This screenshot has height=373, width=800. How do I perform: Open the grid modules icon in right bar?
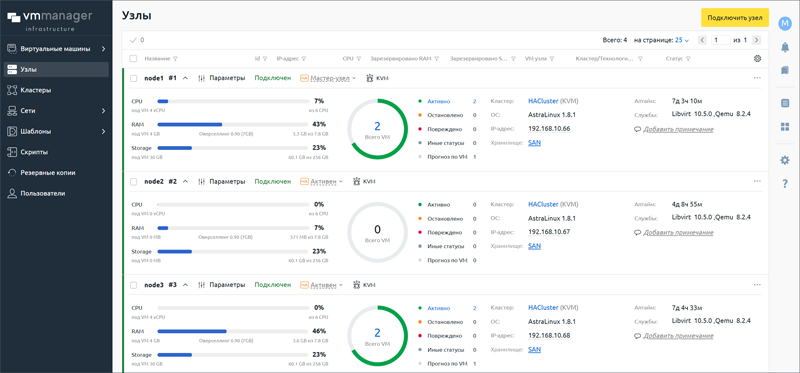pos(785,127)
